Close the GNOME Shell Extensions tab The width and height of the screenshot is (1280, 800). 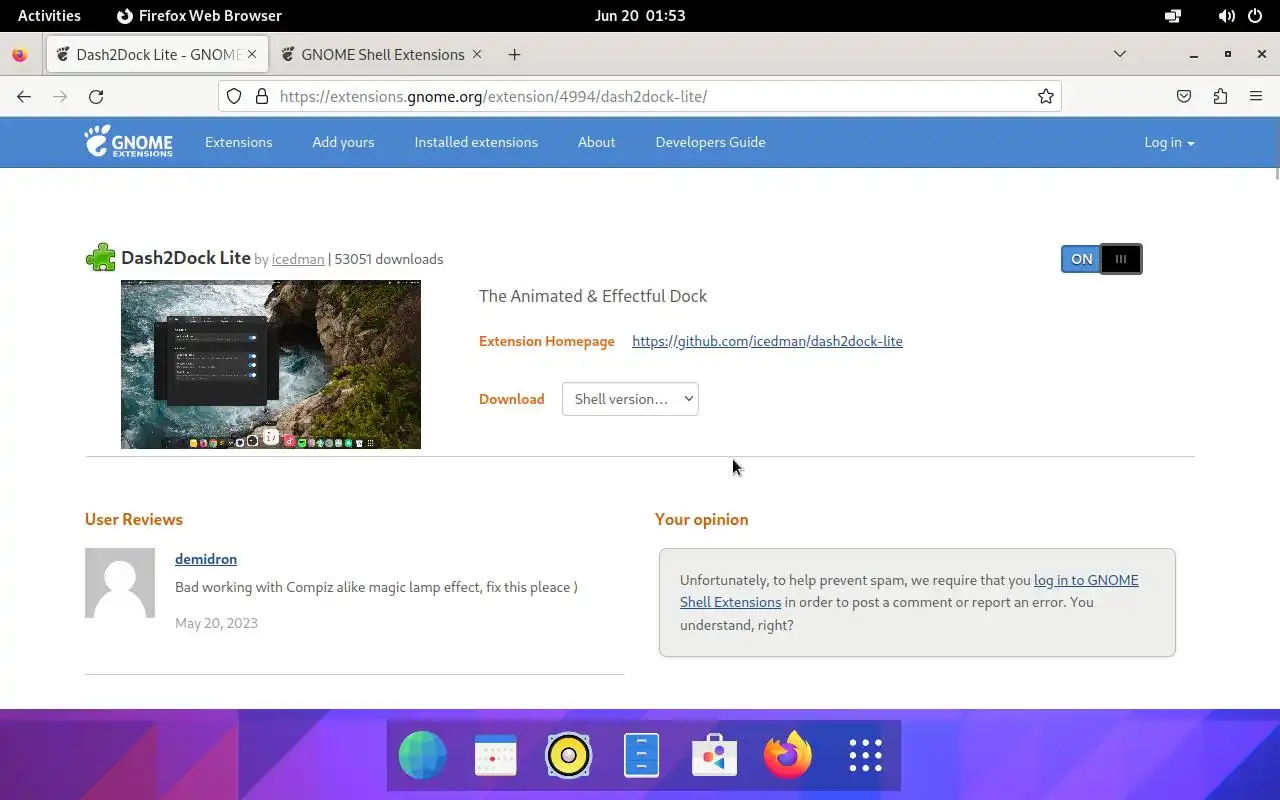coord(477,54)
